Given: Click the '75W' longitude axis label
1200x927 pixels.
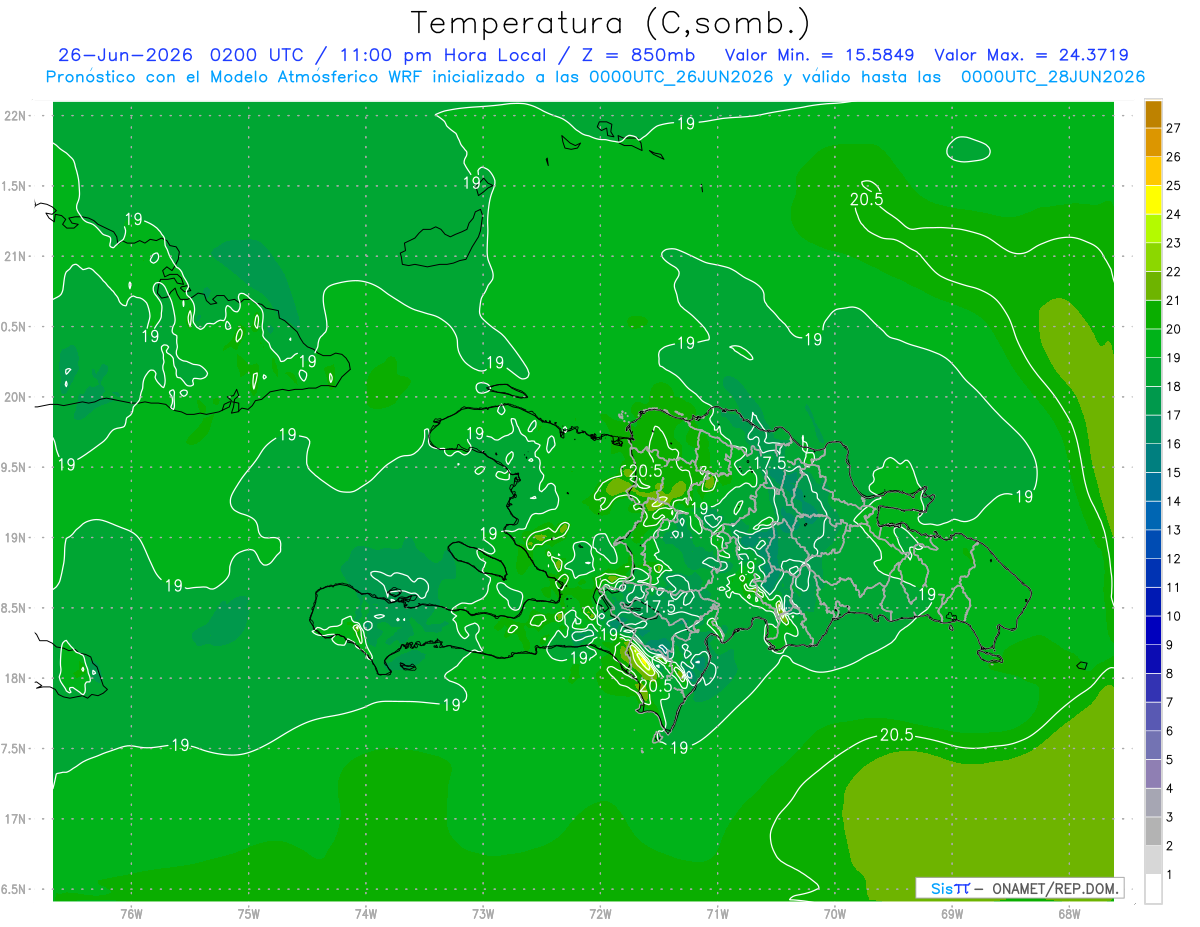Looking at the screenshot, I should [249, 914].
